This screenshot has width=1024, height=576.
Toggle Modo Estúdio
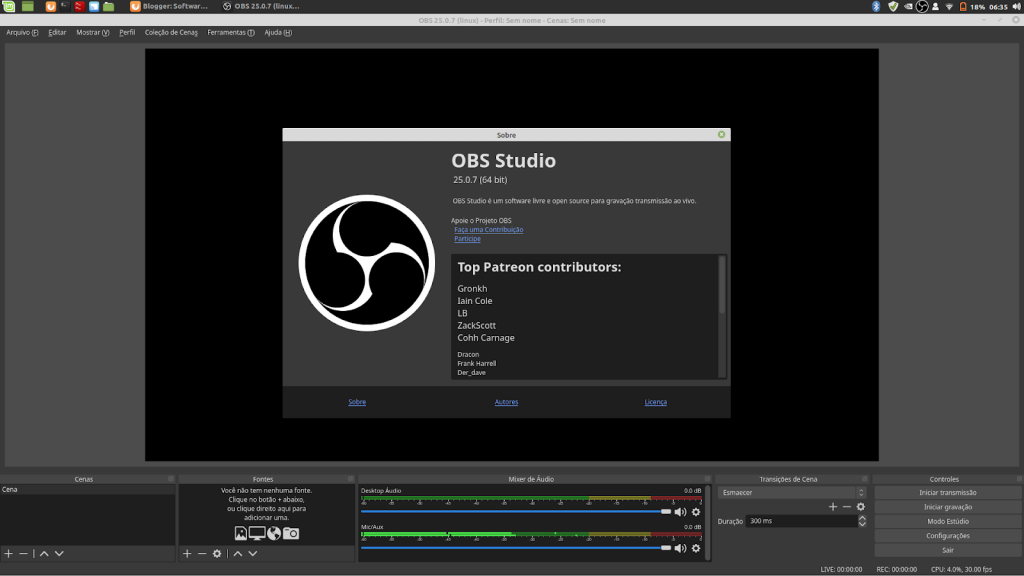coord(948,521)
